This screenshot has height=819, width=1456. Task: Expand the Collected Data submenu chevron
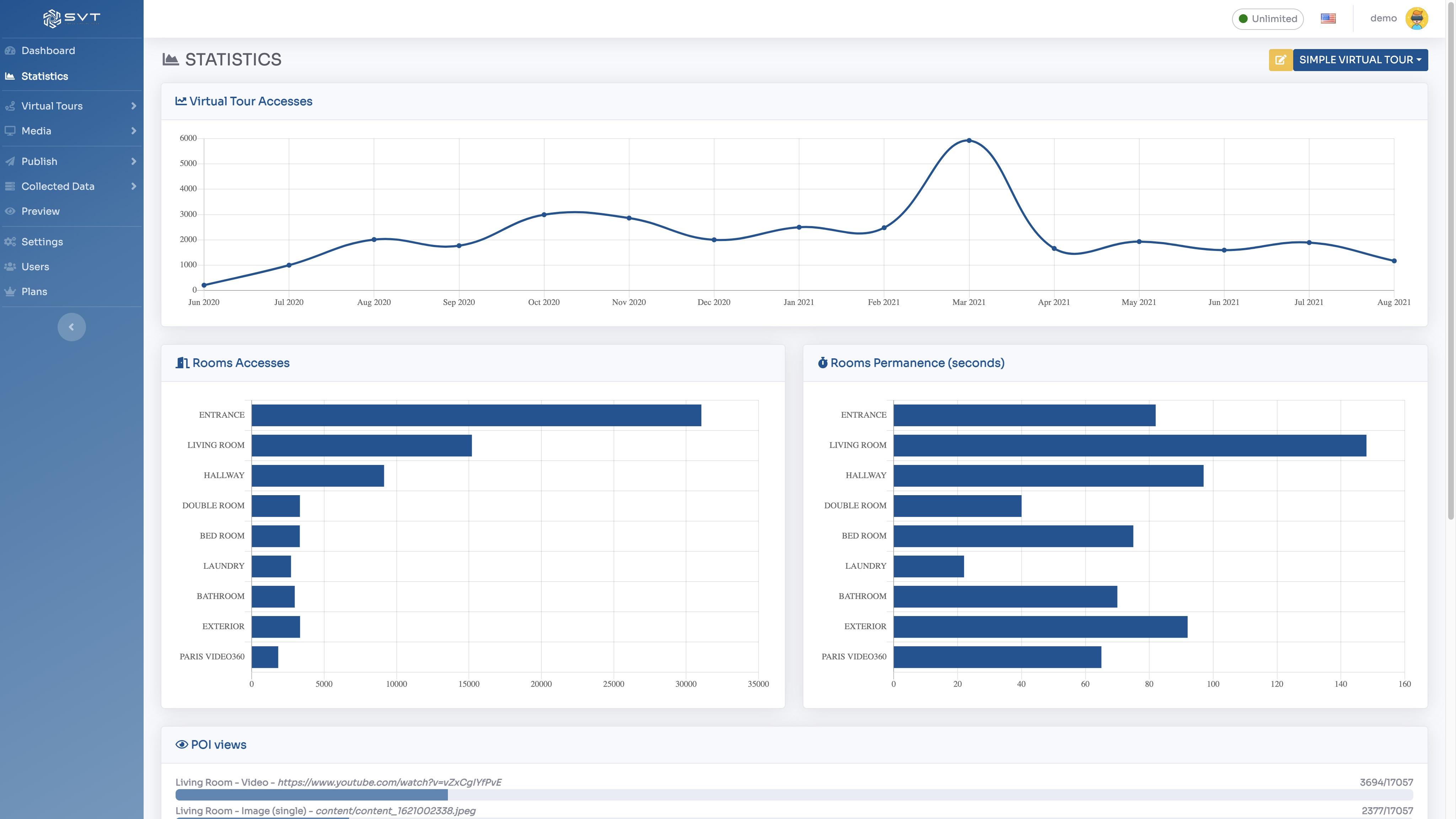click(x=133, y=187)
